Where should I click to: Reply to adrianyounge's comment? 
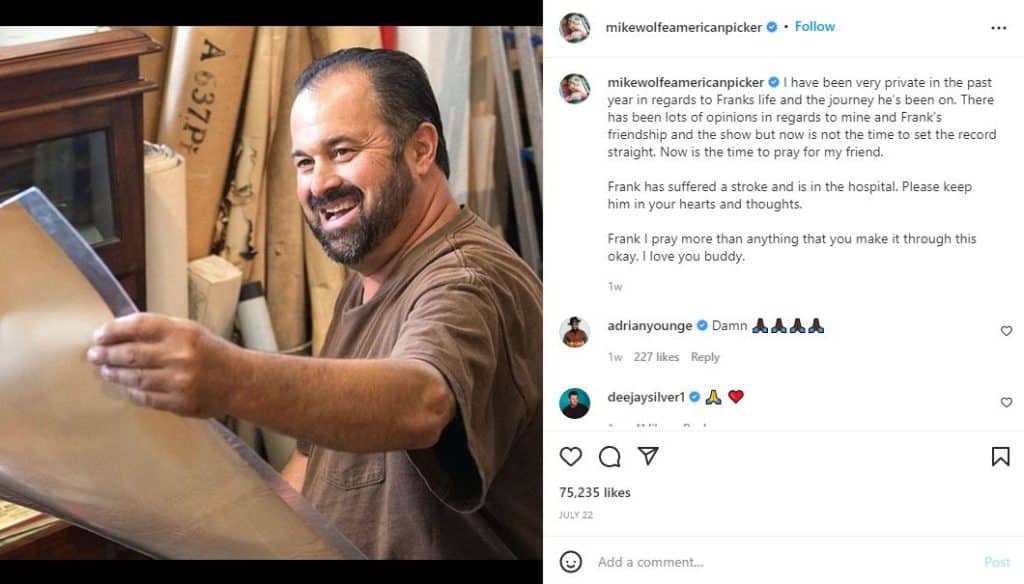pos(706,356)
